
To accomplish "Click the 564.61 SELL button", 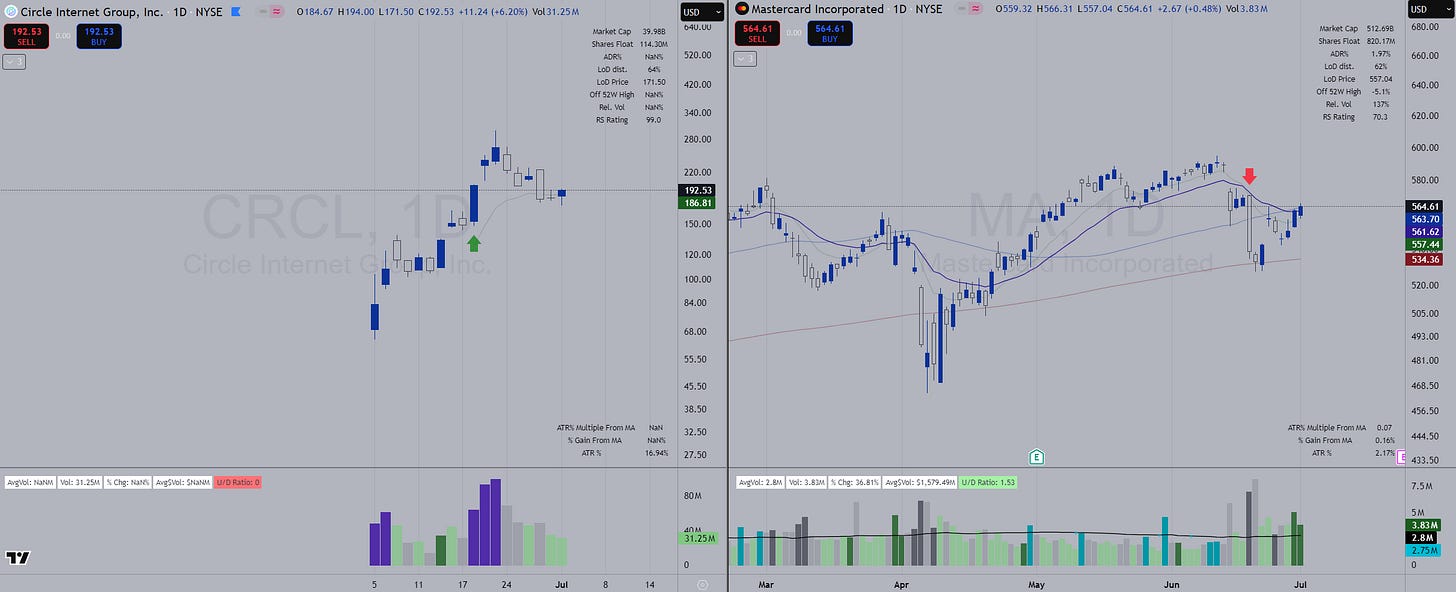I will [757, 33].
